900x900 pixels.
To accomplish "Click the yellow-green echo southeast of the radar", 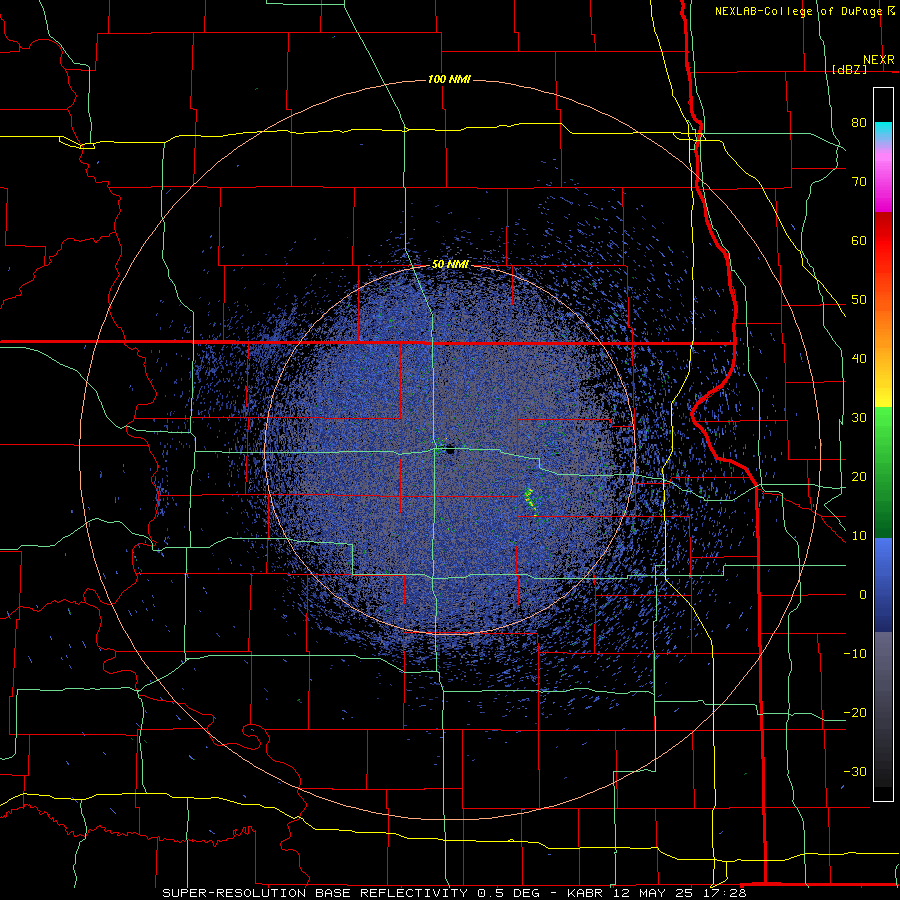I will [x=532, y=501].
